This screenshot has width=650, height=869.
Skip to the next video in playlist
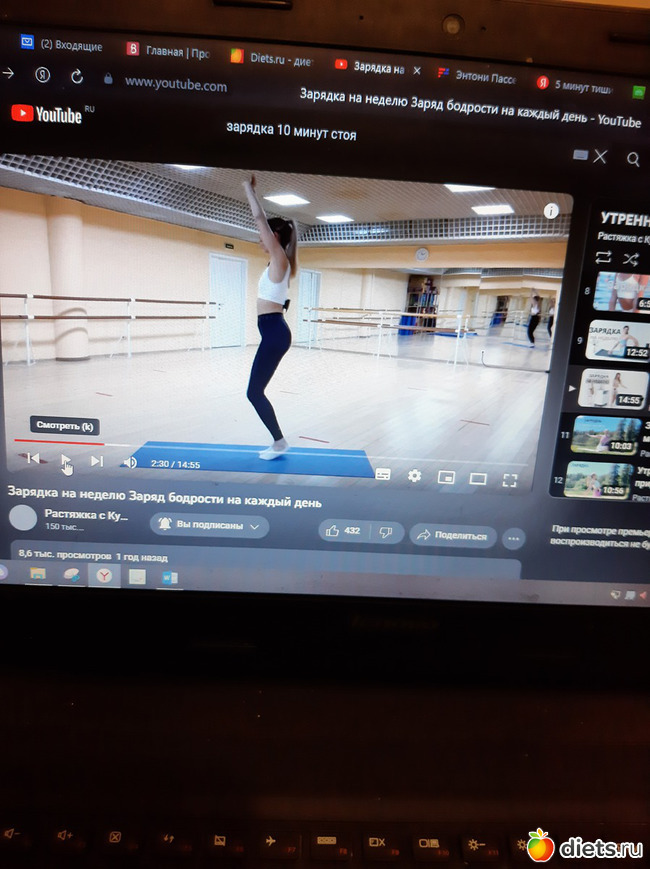pyautogui.click(x=97, y=461)
